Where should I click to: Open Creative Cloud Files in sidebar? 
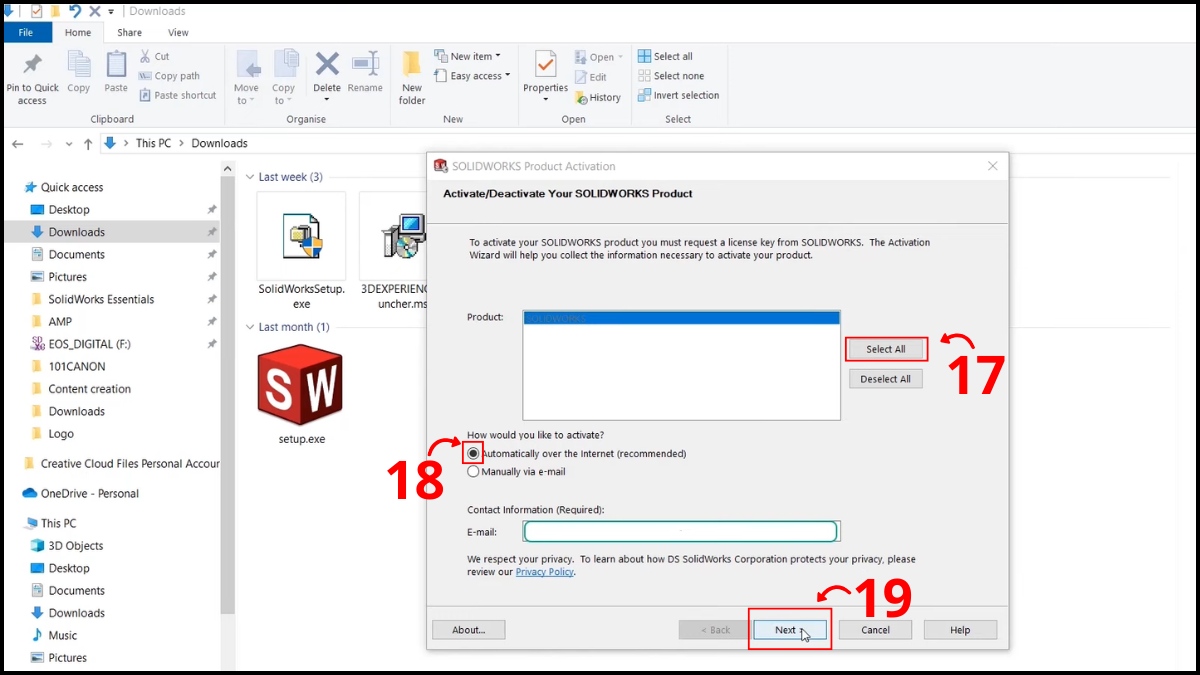tap(121, 464)
